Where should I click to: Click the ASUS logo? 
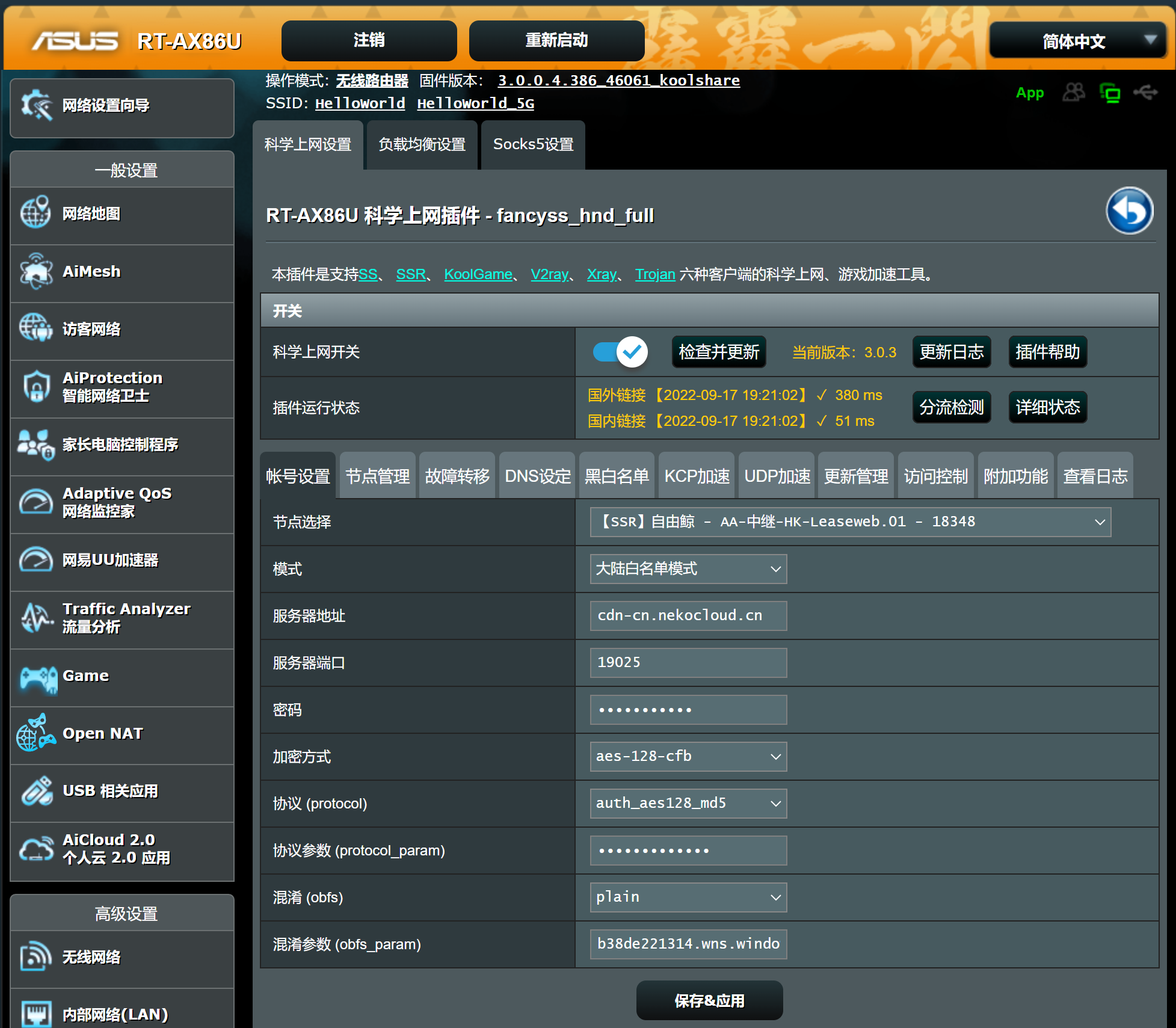coord(75,41)
